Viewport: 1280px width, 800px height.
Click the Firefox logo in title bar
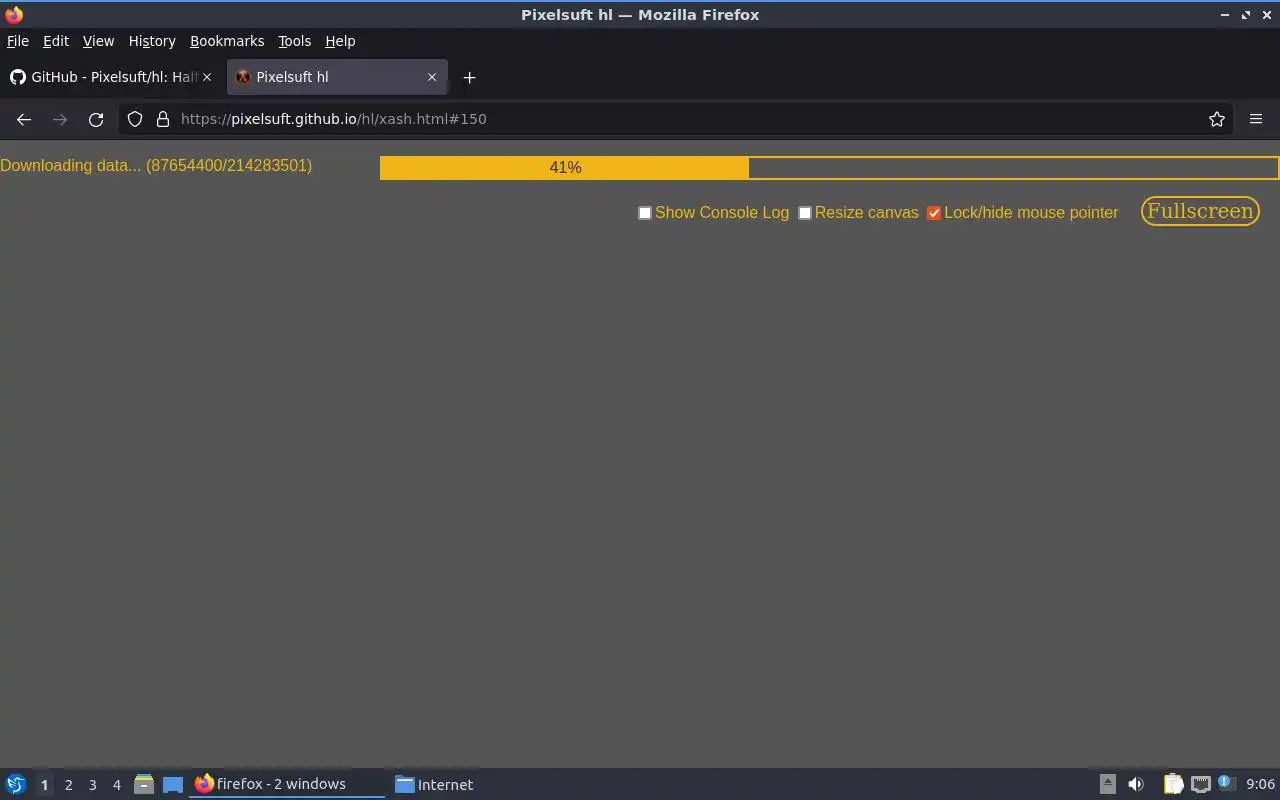tap(14, 15)
